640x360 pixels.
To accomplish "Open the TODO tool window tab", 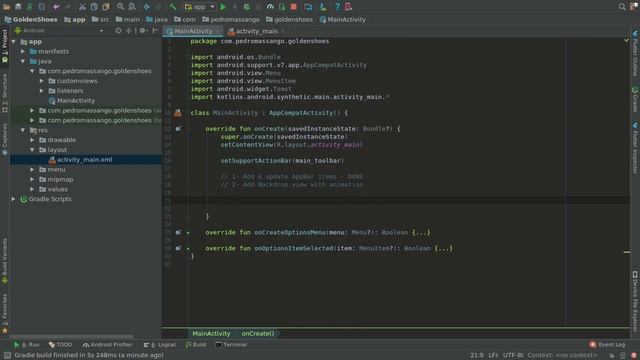I will [60, 345].
